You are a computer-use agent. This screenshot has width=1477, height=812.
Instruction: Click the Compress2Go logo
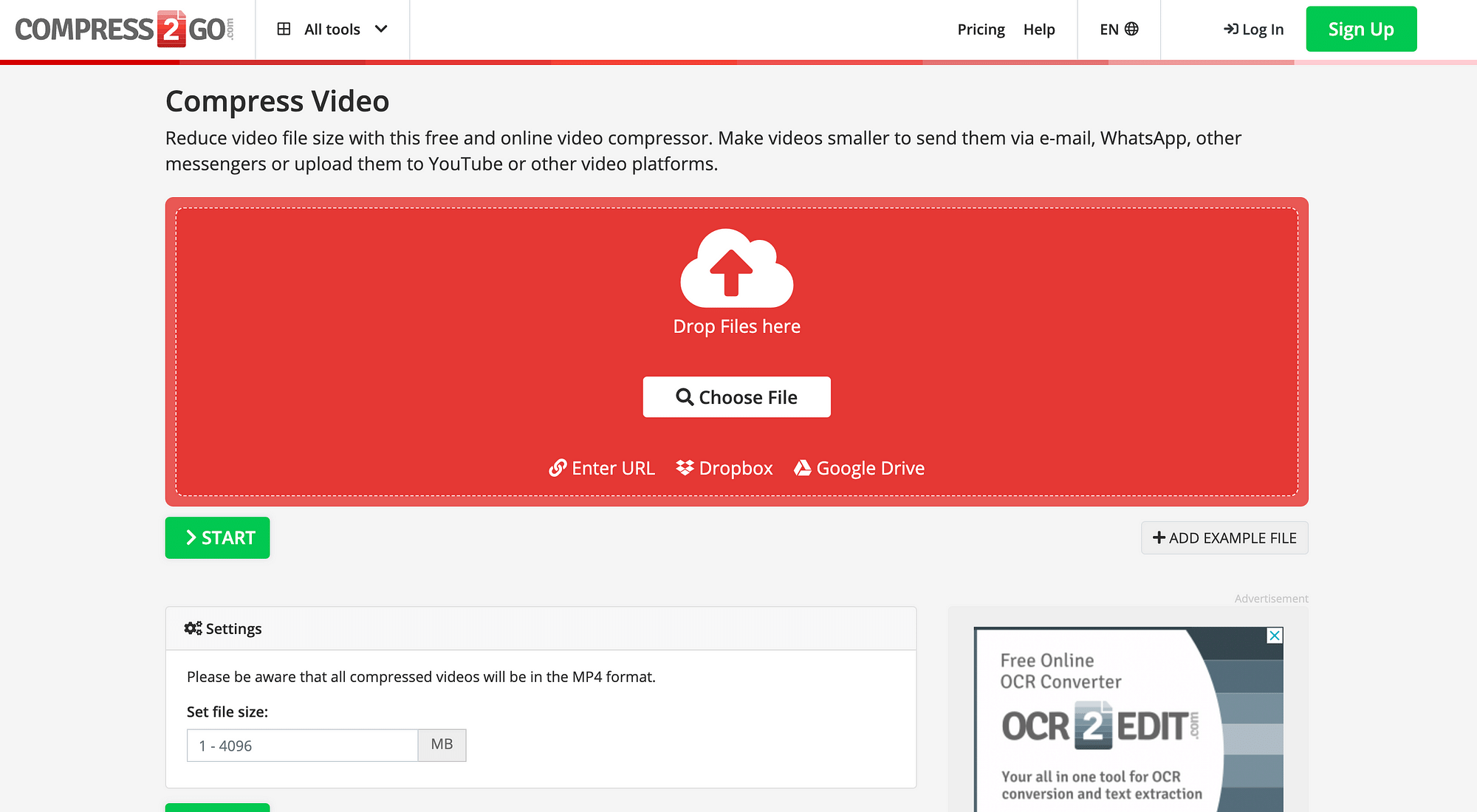pyautogui.click(x=125, y=29)
